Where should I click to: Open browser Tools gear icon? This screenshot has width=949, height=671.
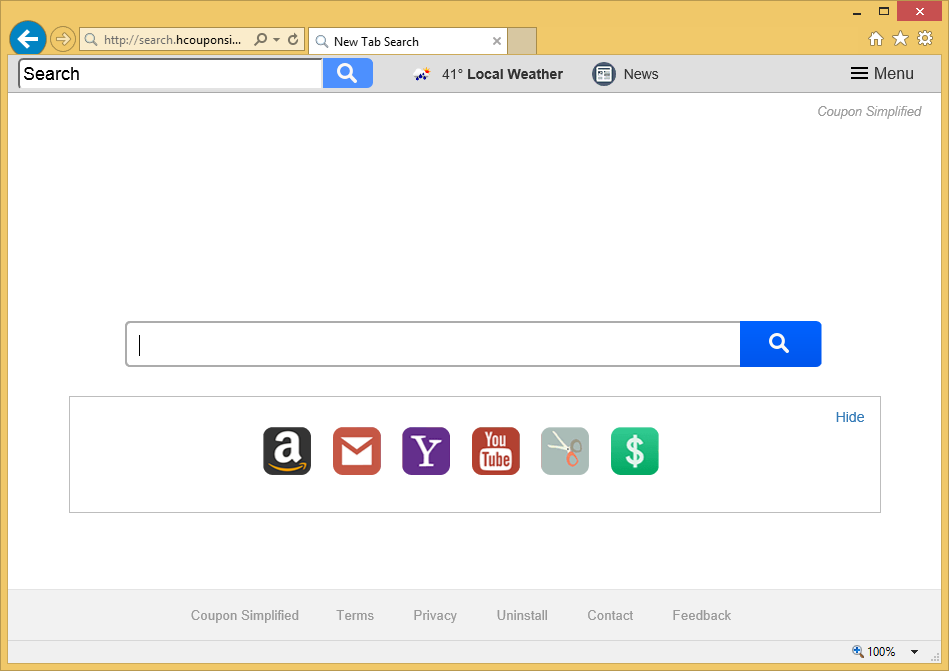tap(925, 39)
